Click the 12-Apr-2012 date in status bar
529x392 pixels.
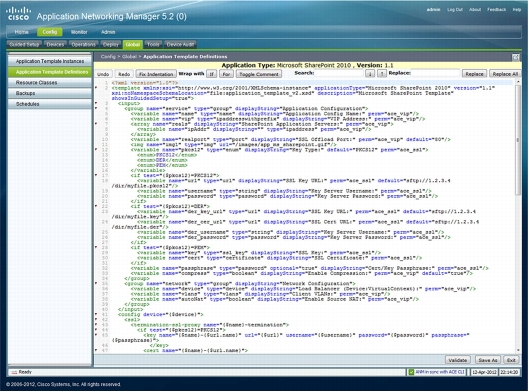tap(484, 372)
